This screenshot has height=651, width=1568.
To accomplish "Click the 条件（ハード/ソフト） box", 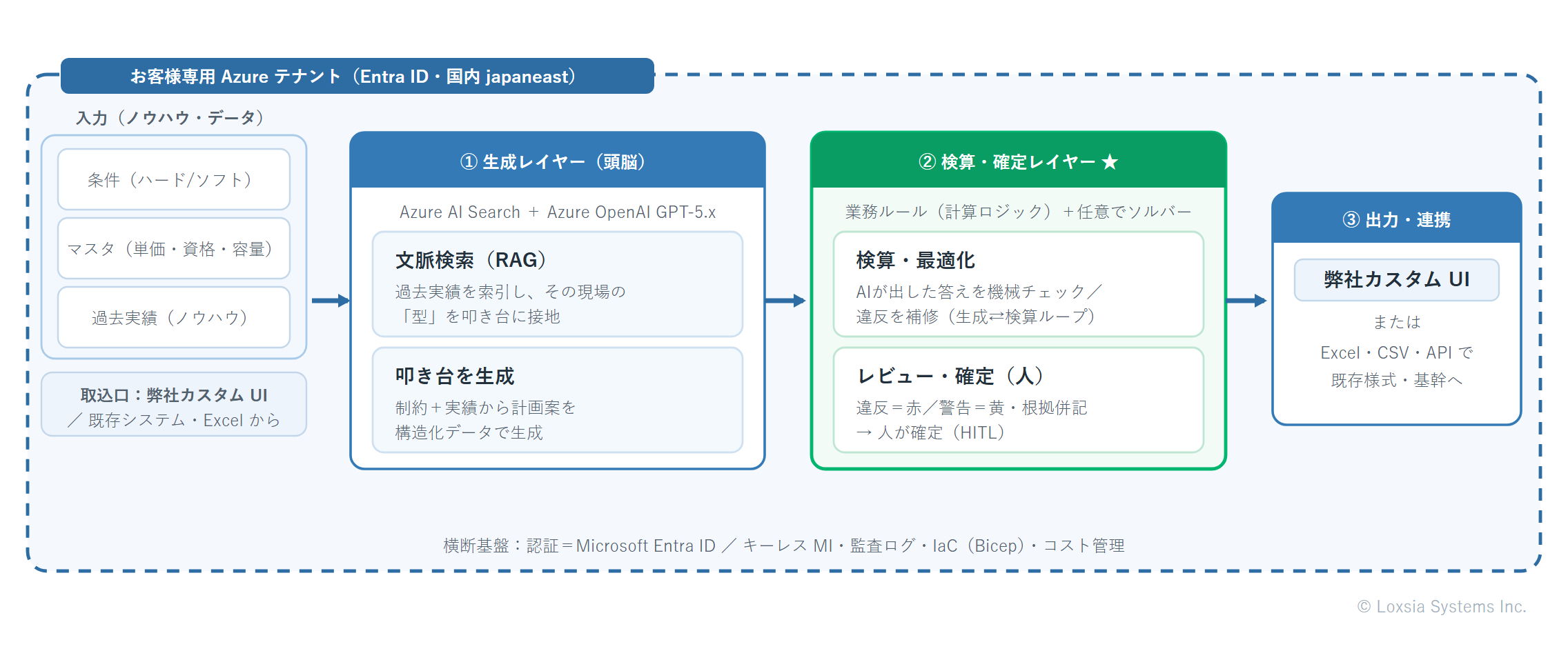I will pyautogui.click(x=174, y=179).
